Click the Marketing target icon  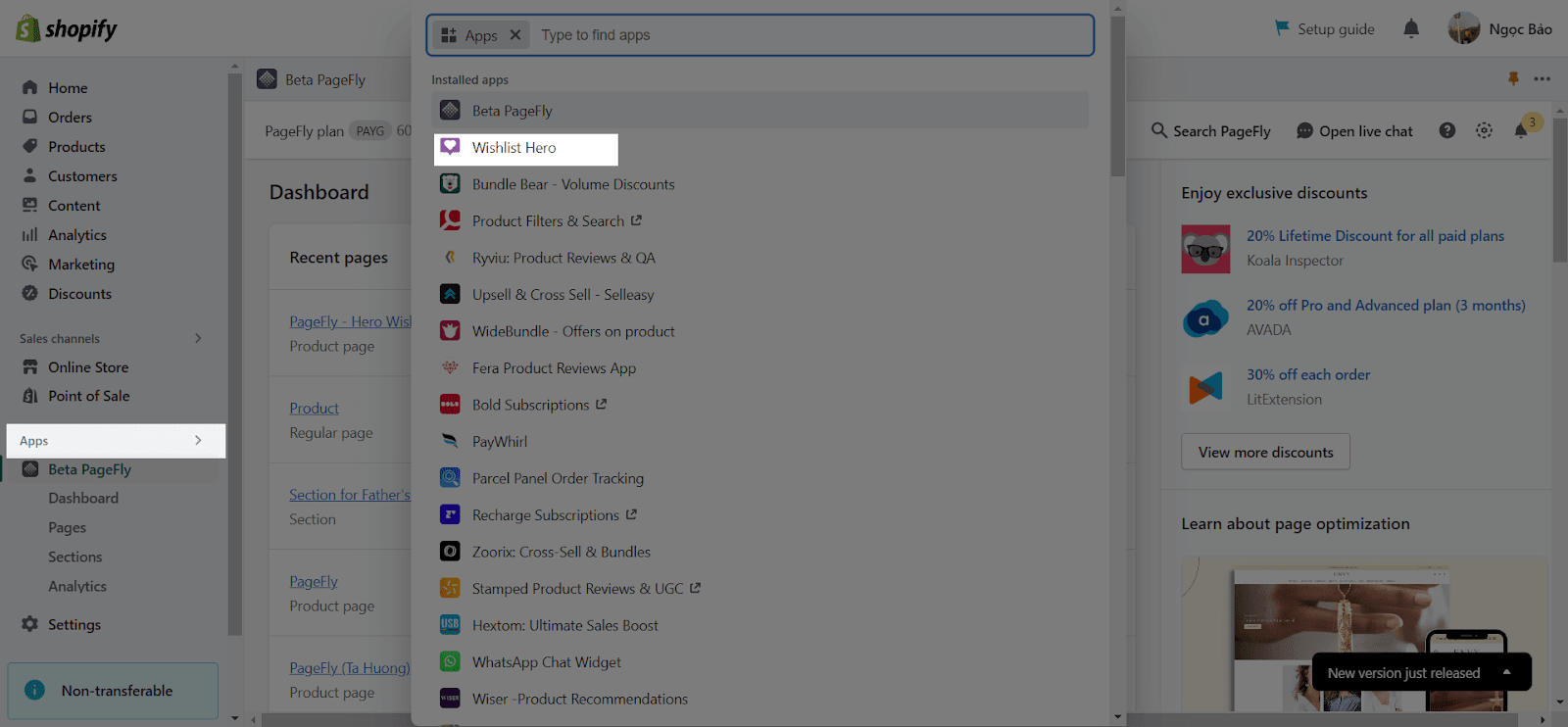point(30,264)
